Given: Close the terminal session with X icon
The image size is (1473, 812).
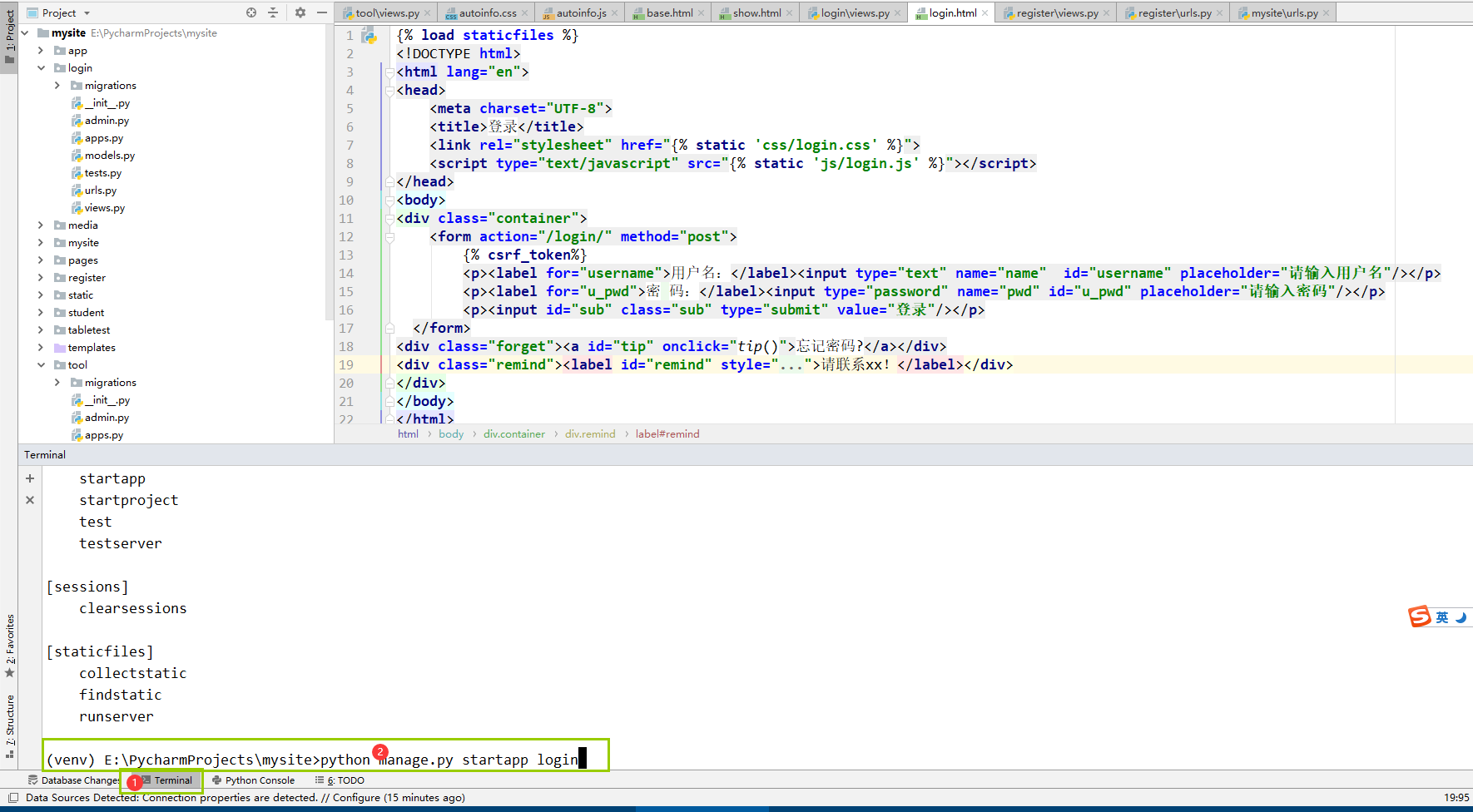Looking at the screenshot, I should tap(30, 500).
